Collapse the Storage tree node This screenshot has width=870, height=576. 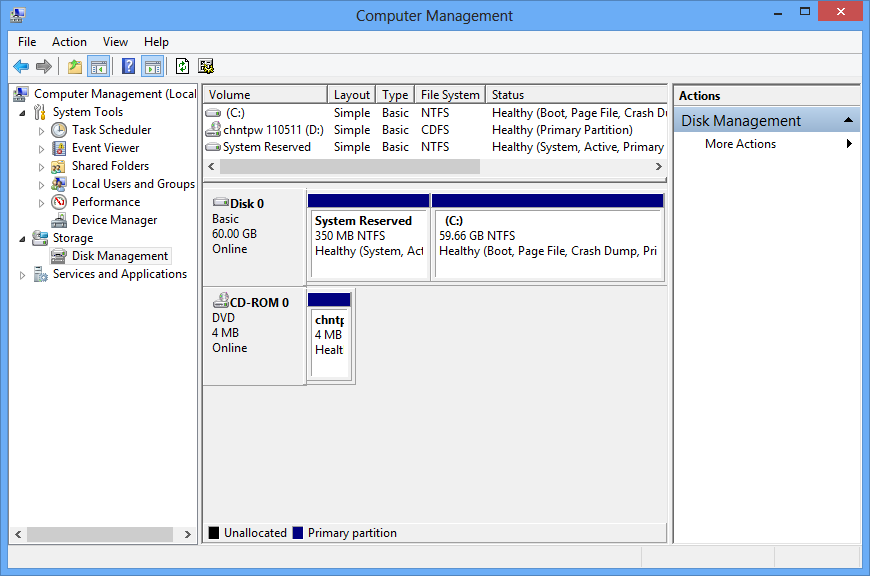point(23,238)
